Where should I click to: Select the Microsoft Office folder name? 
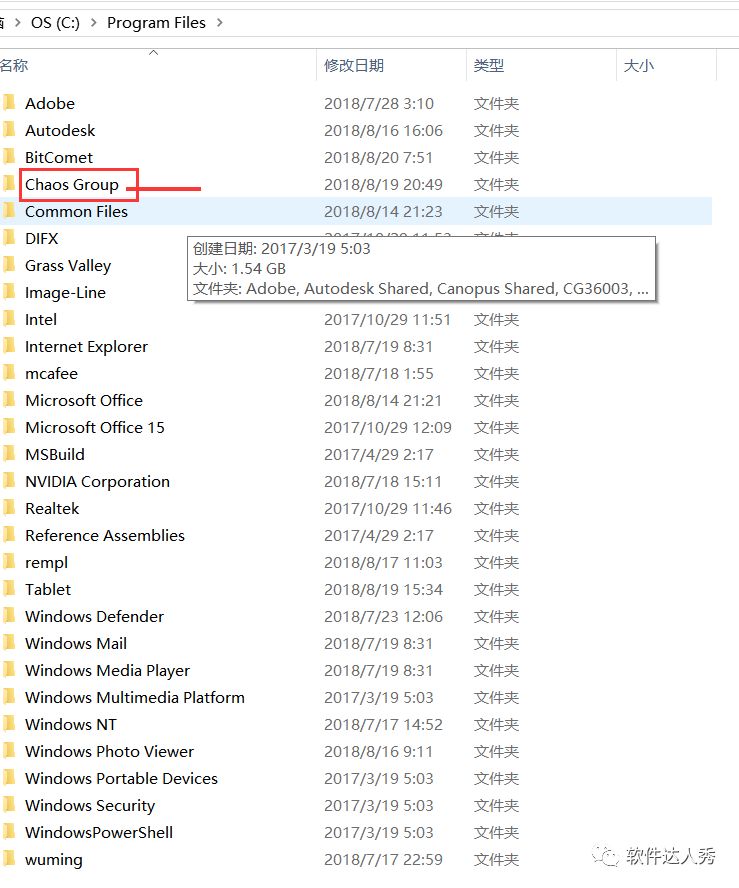pos(84,400)
